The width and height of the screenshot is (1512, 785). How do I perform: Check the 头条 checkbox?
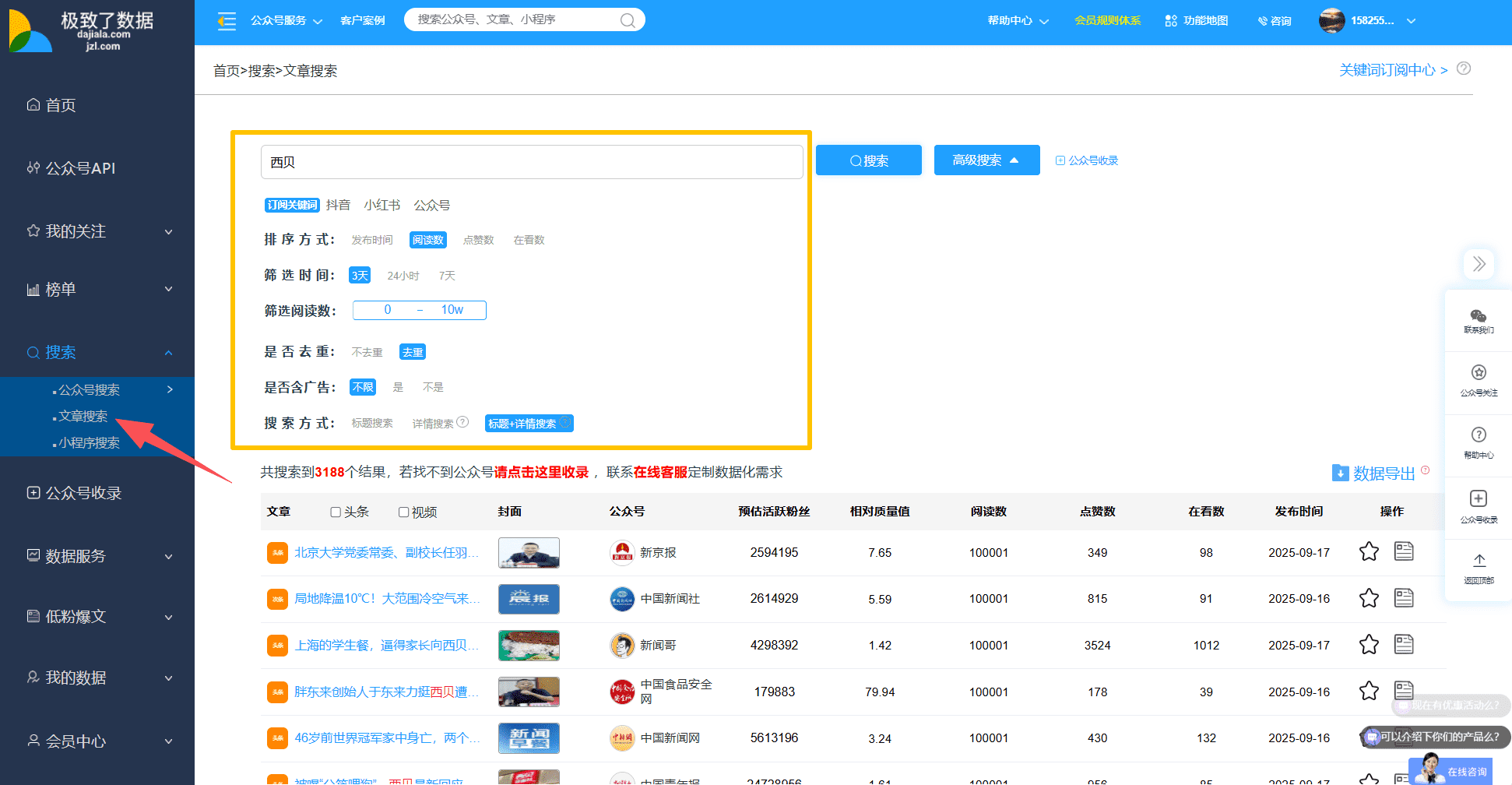pyautogui.click(x=336, y=512)
